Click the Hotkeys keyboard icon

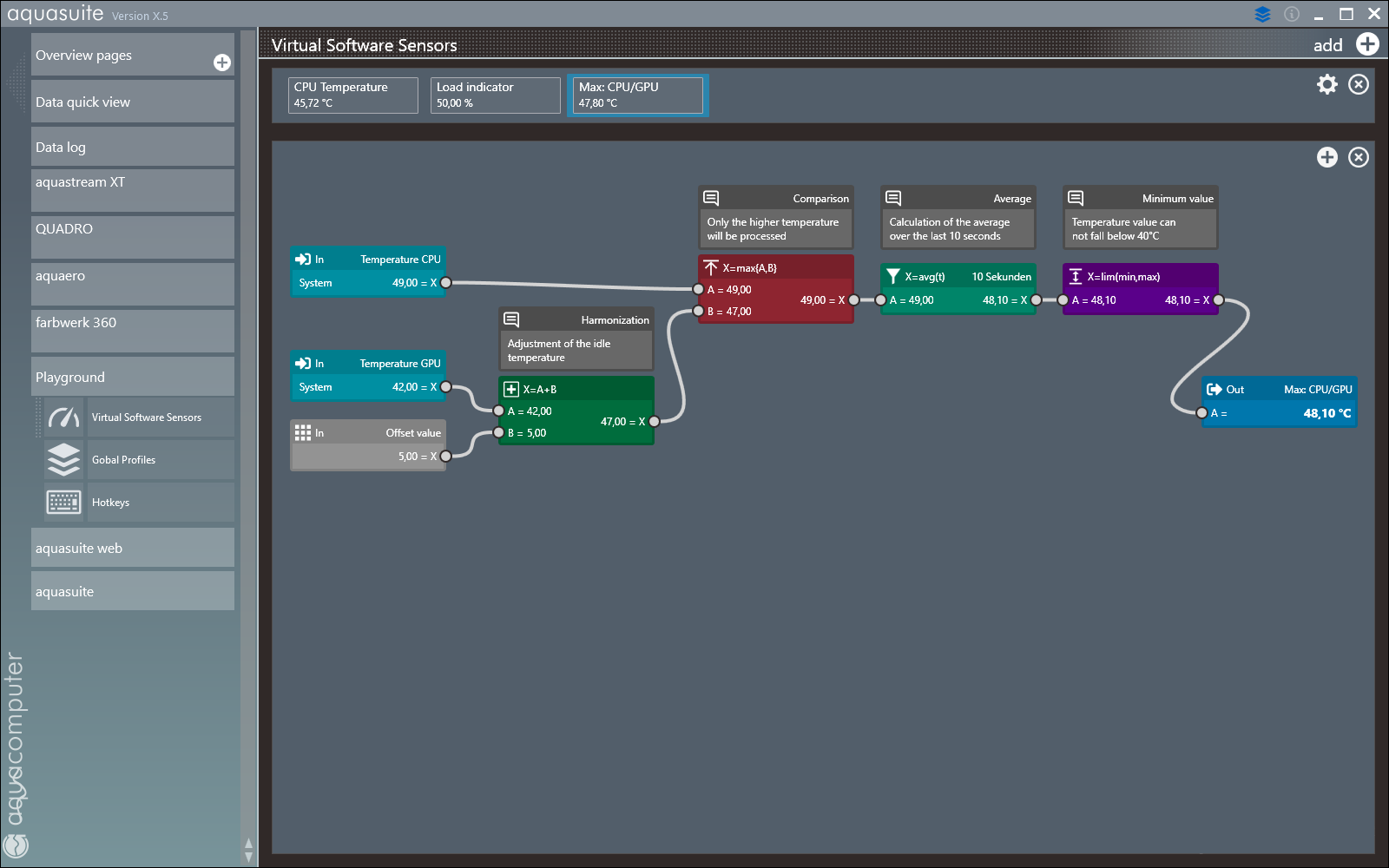(x=64, y=503)
